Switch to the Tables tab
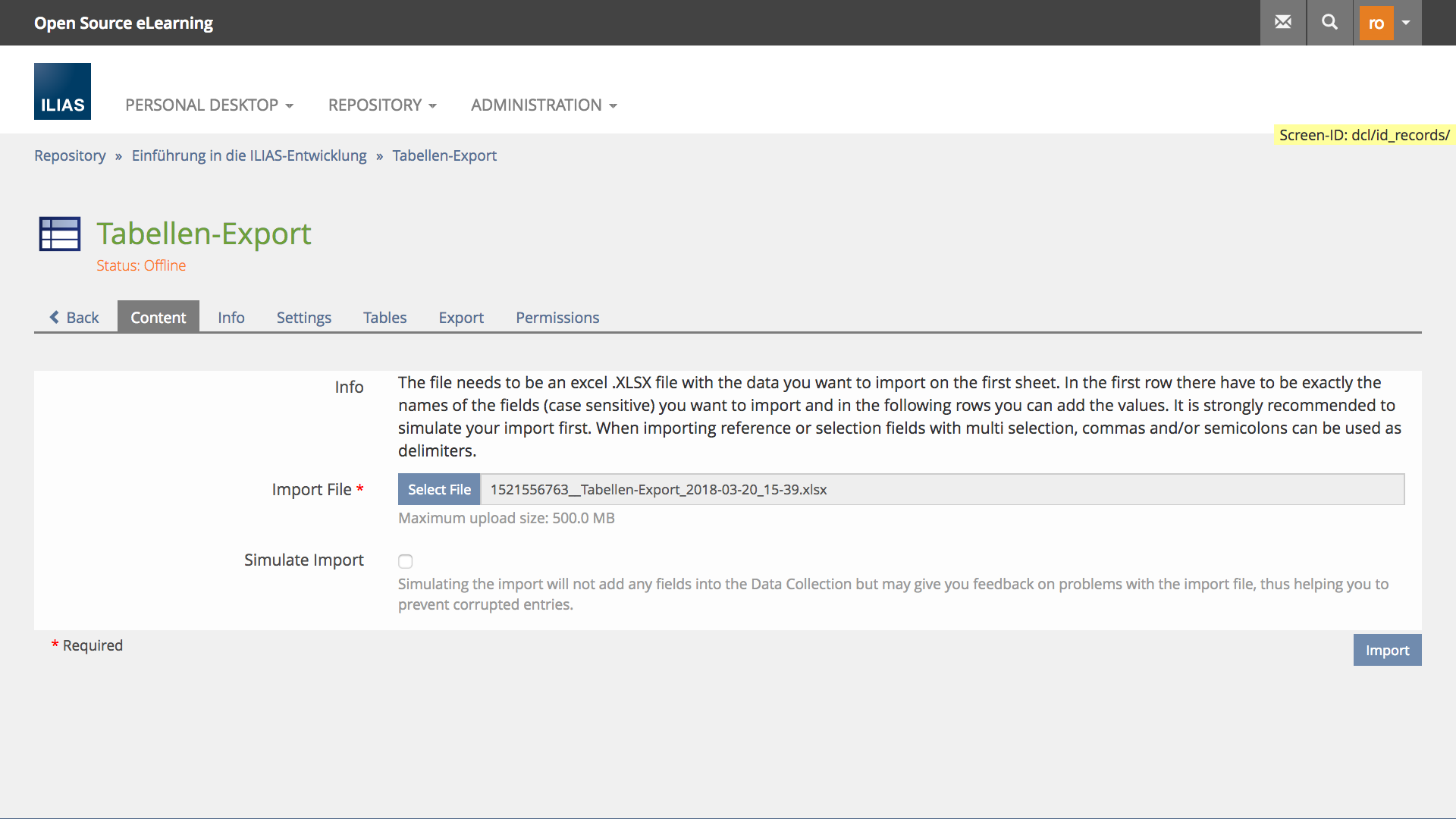This screenshot has width=1456, height=819. pos(384,317)
